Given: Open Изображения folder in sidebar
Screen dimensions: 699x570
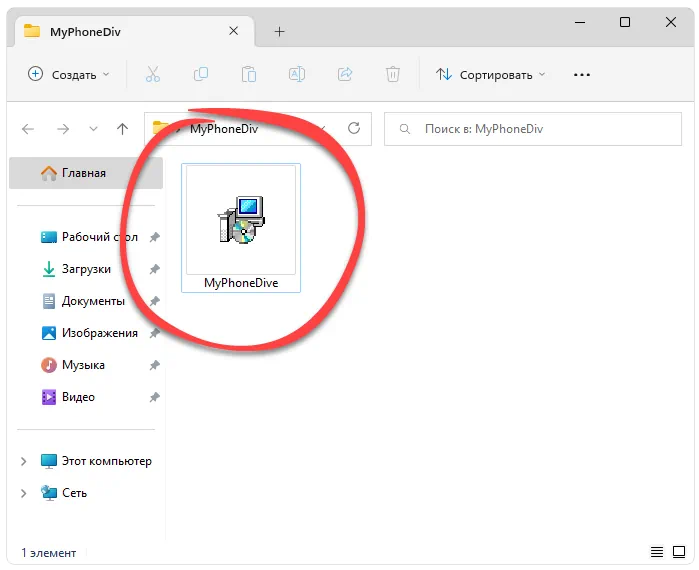Looking at the screenshot, I should pyautogui.click(x=89, y=333).
